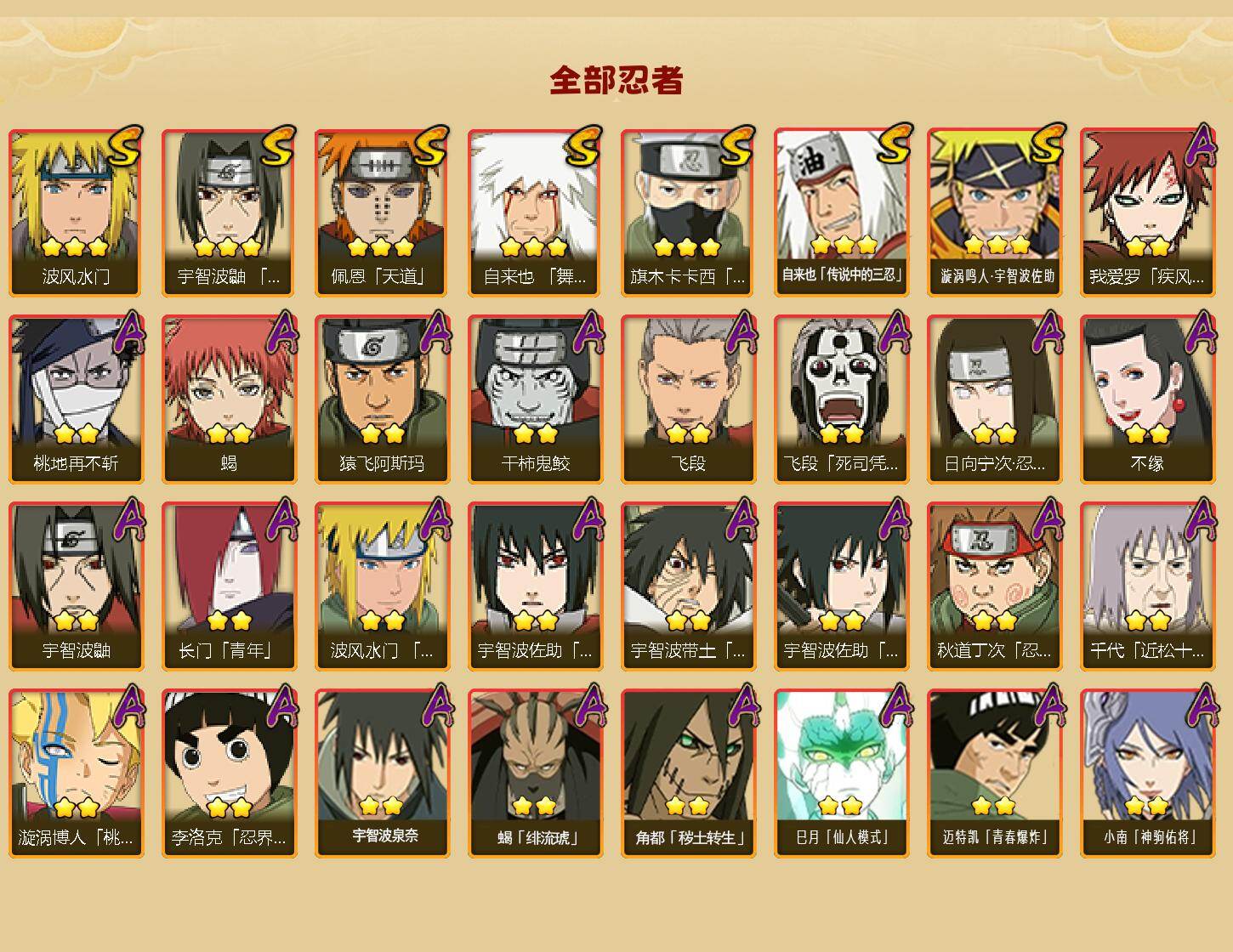1233x952 pixels.
Task: Select the 蝎「绯流琥」 card
Action: (536, 773)
